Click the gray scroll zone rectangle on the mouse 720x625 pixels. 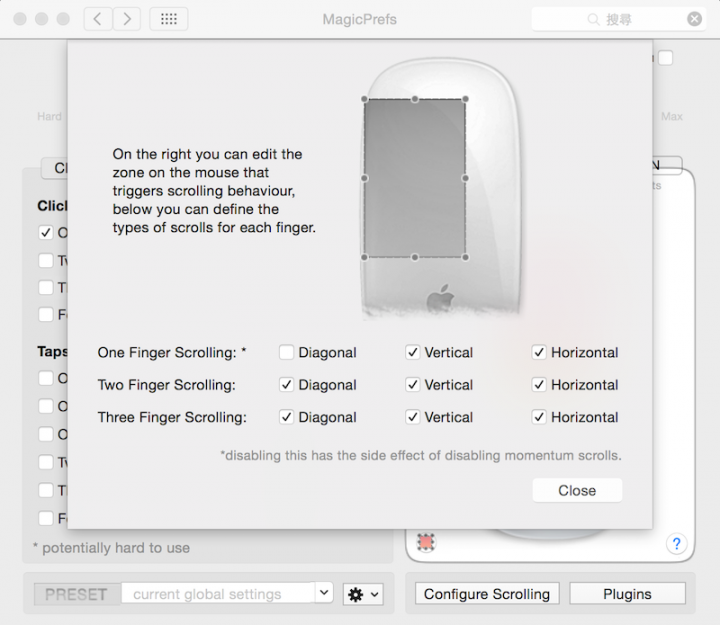point(415,178)
